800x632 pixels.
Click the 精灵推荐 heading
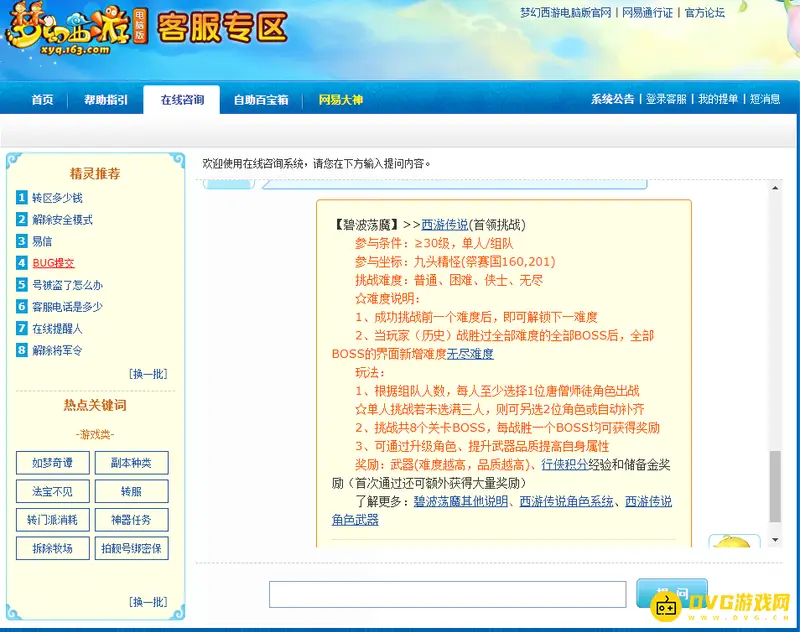95,174
